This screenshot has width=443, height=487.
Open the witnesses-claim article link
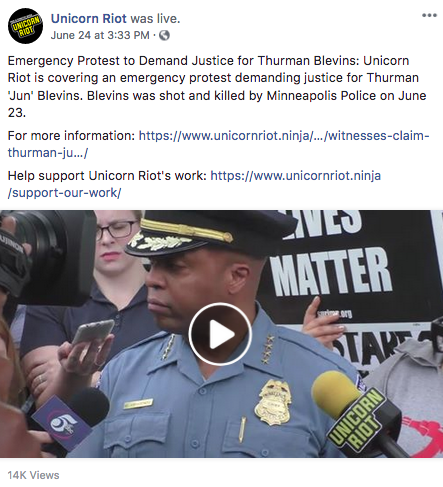click(218, 144)
